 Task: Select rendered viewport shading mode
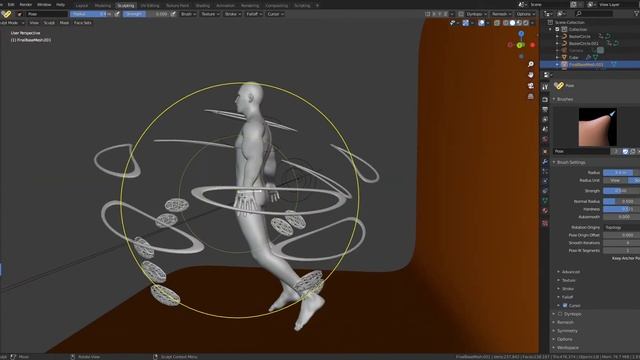(x=526, y=23)
